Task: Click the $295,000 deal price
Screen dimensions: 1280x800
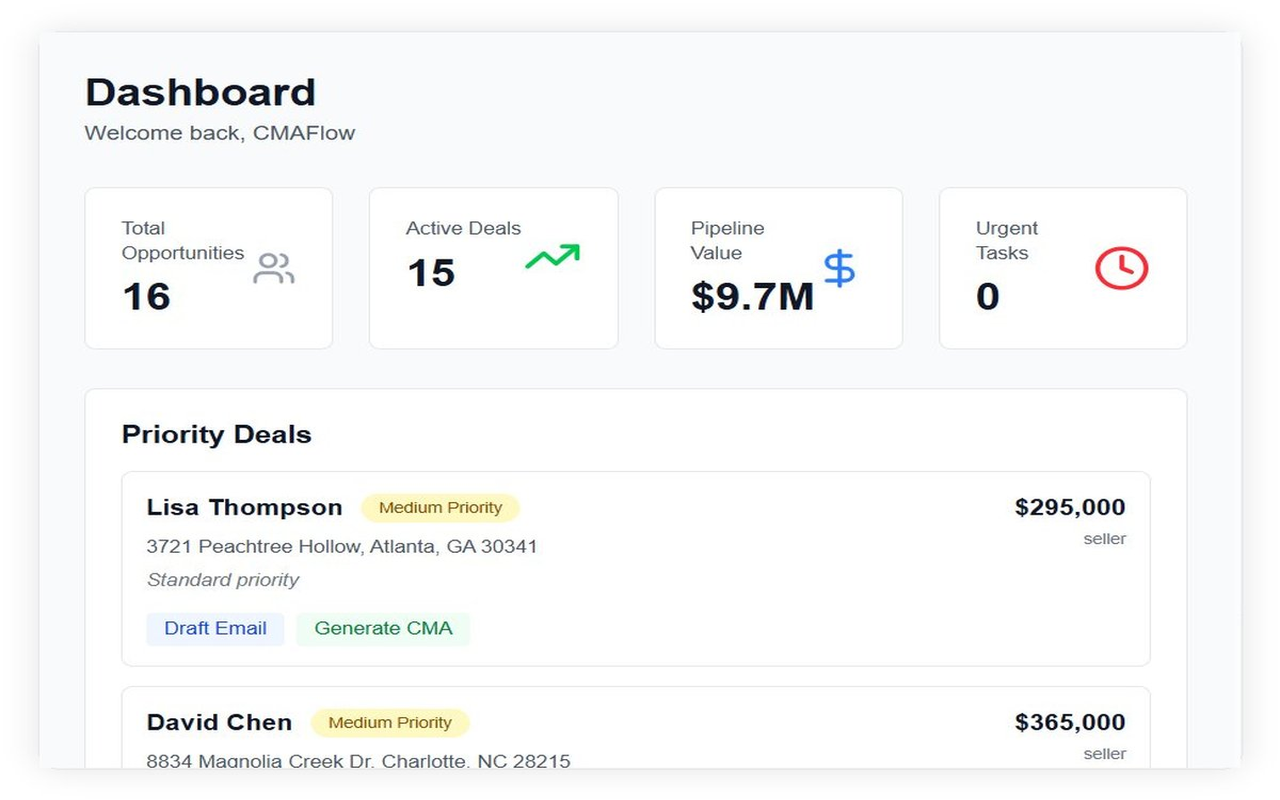Action: pos(1070,508)
